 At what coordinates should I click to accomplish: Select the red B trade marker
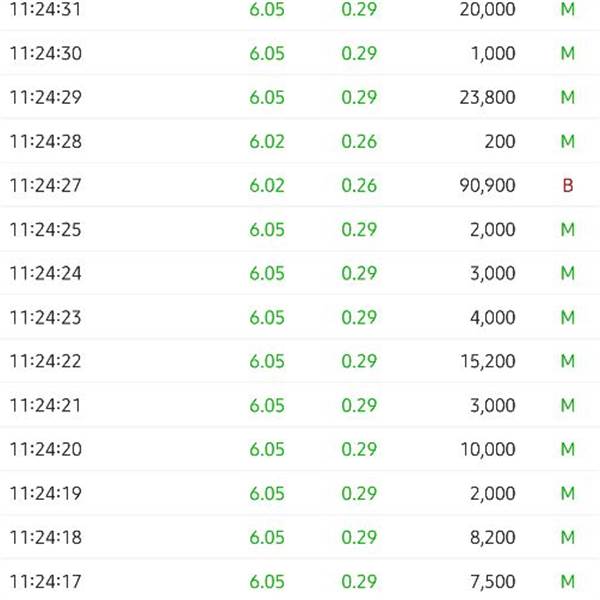click(x=568, y=185)
